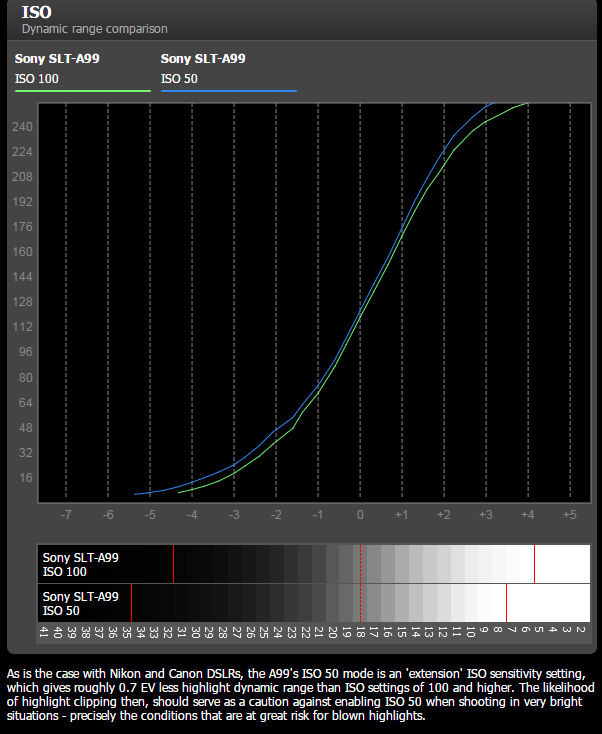Click step 18 on the wedge scale
Image resolution: width=602 pixels, height=734 pixels.
pyautogui.click(x=360, y=632)
